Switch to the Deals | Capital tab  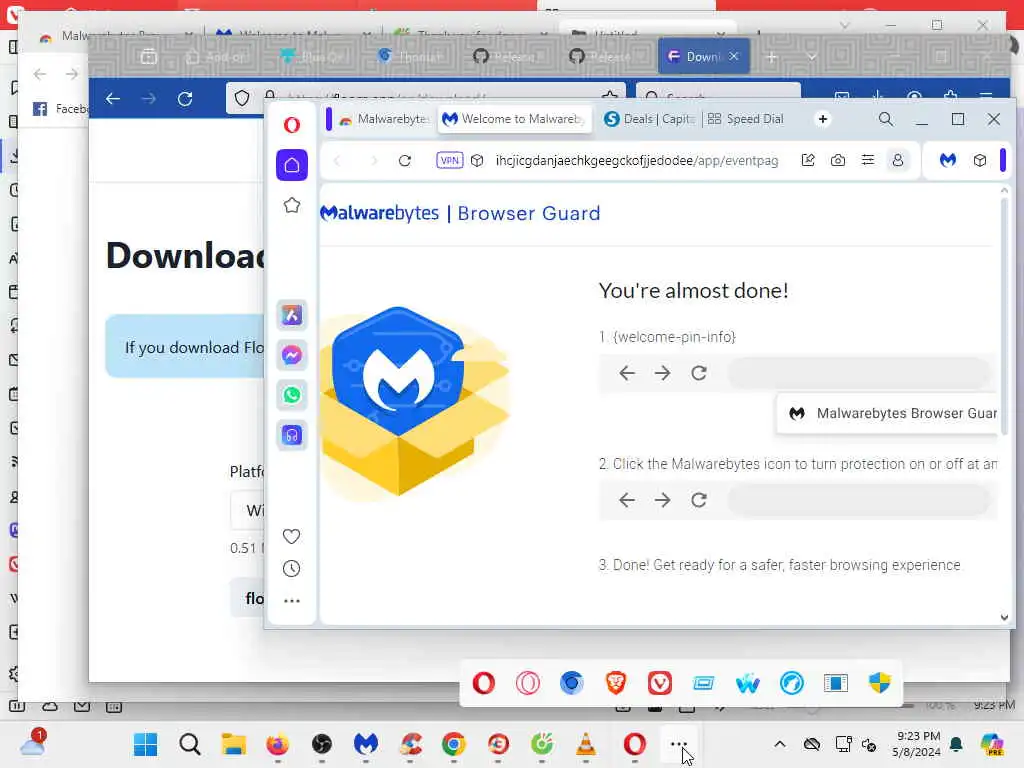click(649, 119)
